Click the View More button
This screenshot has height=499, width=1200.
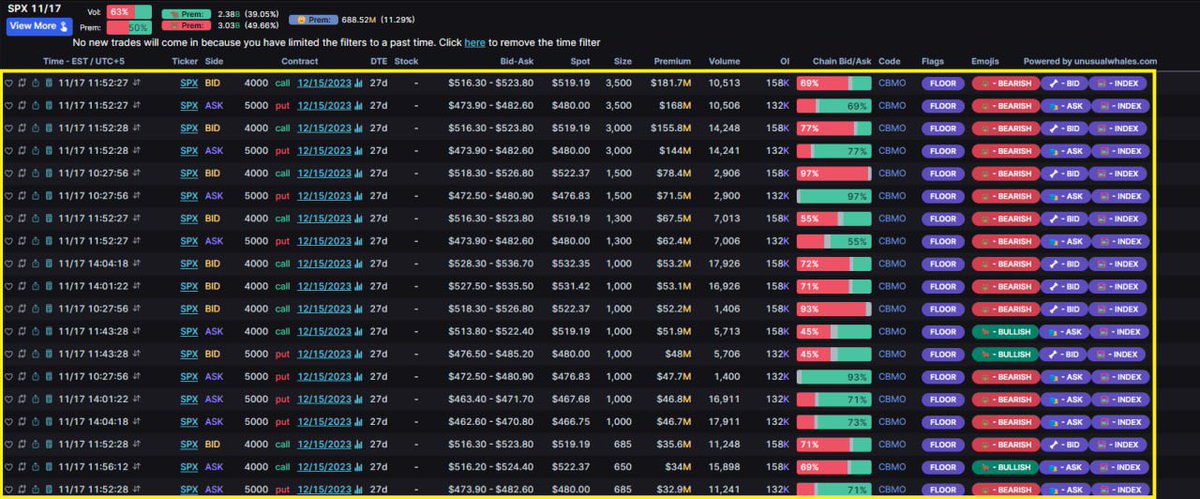37,27
